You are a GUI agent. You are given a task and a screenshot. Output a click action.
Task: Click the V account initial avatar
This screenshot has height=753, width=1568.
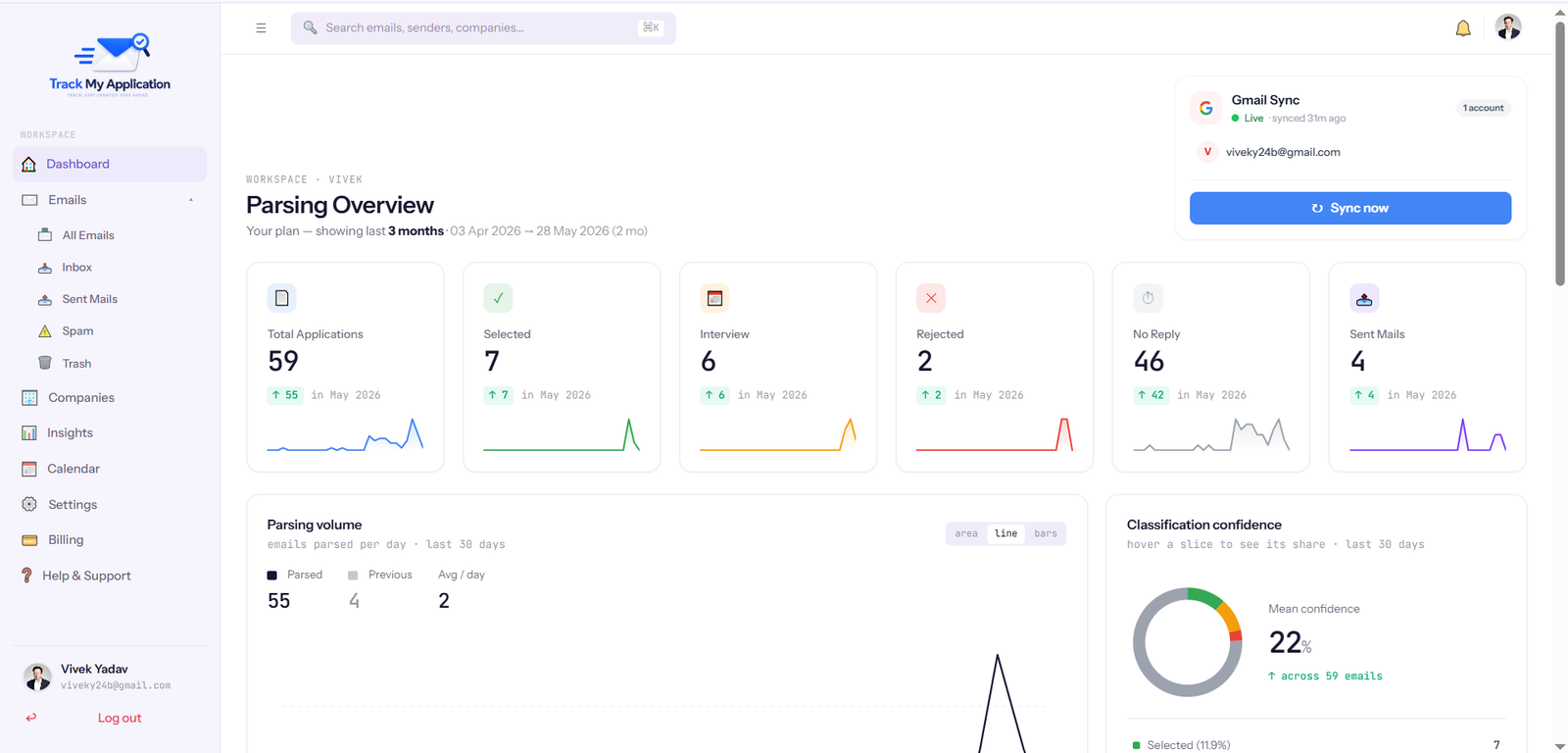tap(1207, 152)
